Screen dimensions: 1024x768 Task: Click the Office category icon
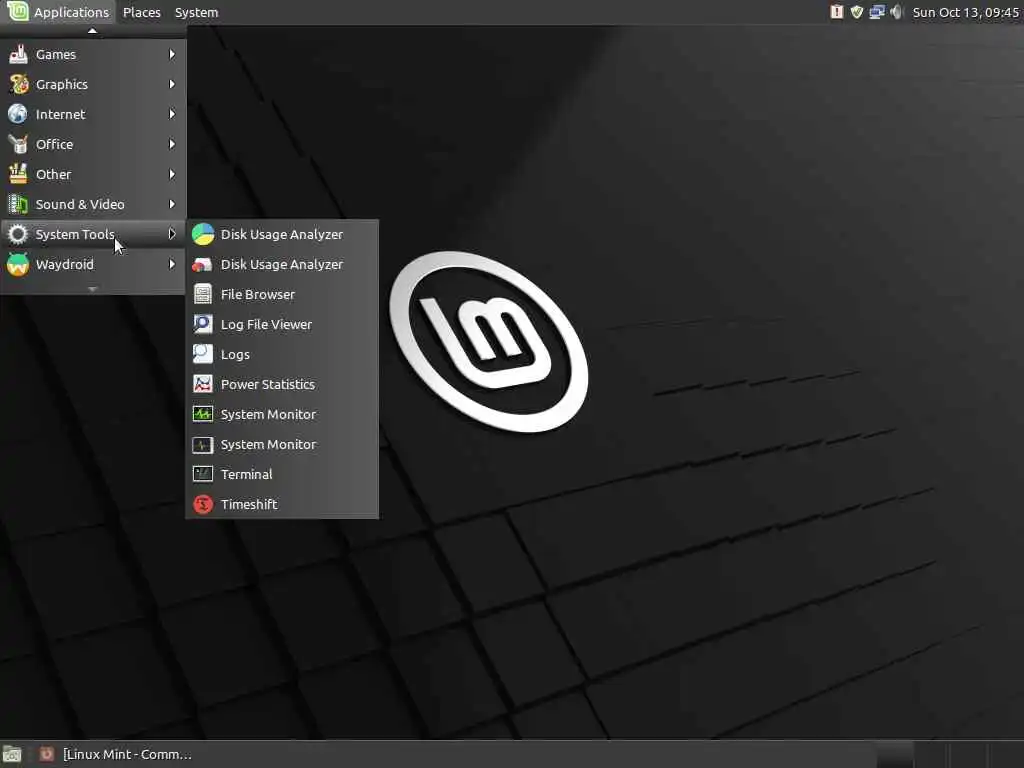click(x=18, y=144)
